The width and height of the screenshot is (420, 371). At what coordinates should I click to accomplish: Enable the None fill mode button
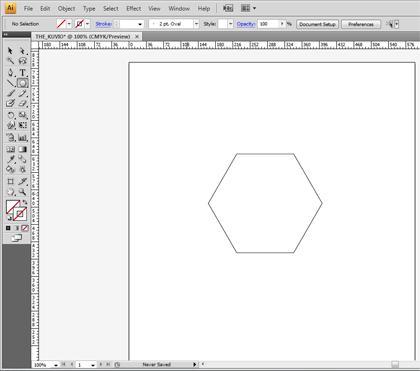pos(25,228)
